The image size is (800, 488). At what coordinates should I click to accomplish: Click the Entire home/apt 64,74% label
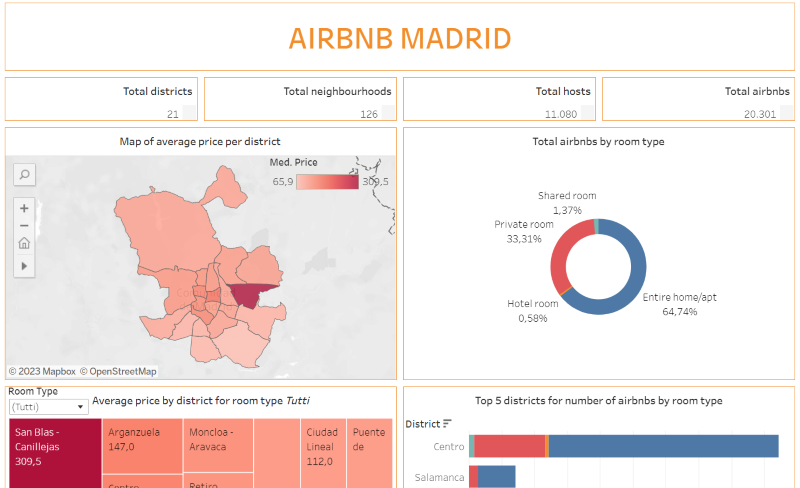pos(680,304)
